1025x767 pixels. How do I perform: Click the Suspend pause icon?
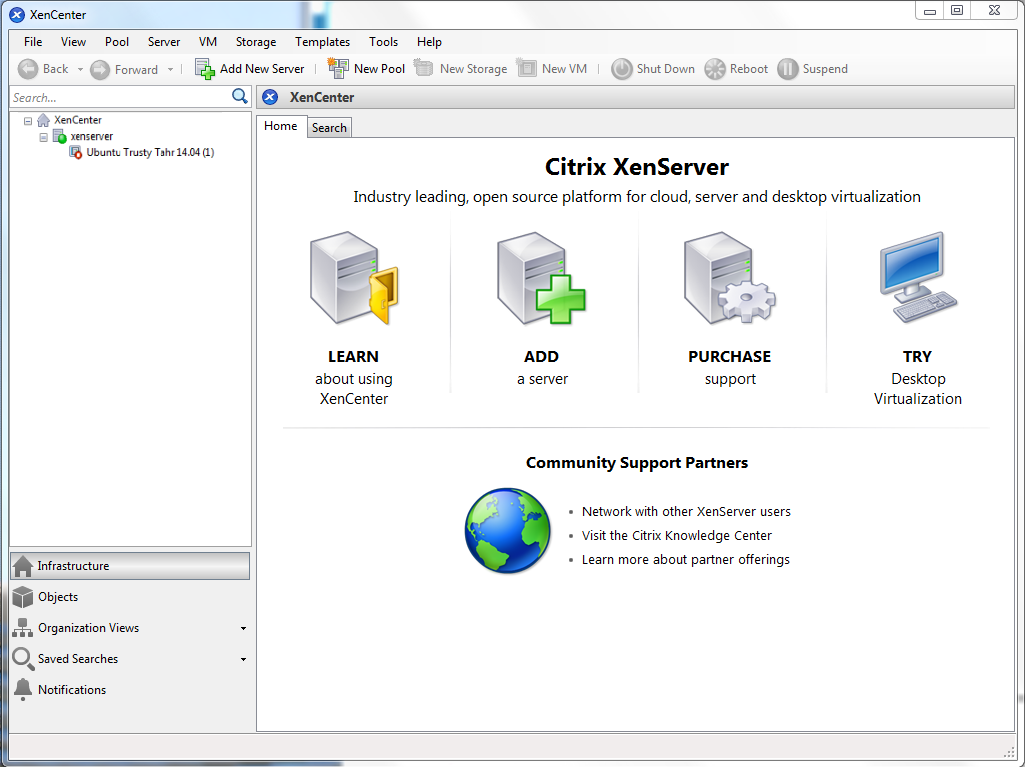(788, 69)
